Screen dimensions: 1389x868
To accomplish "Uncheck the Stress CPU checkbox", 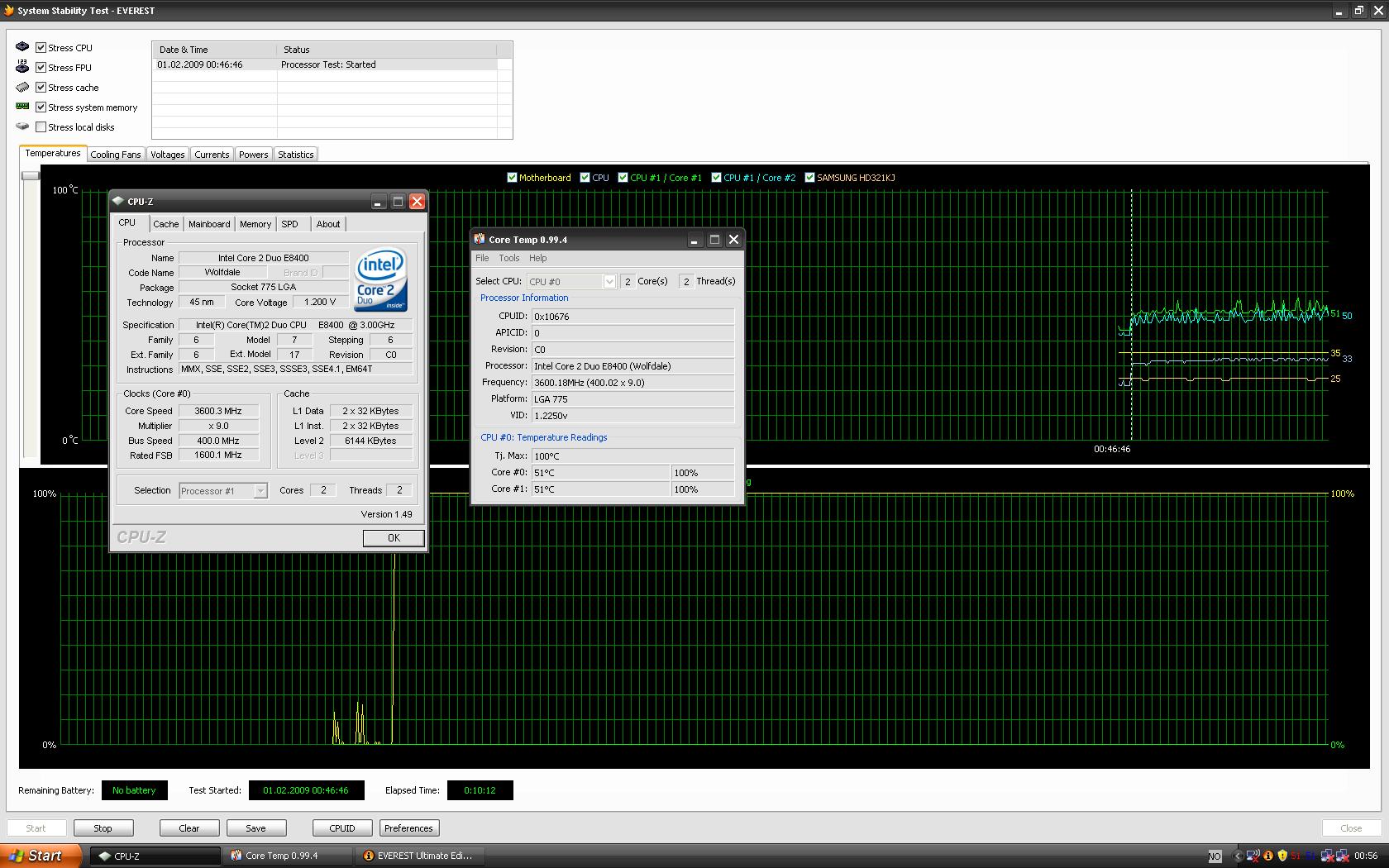I will coord(41,47).
